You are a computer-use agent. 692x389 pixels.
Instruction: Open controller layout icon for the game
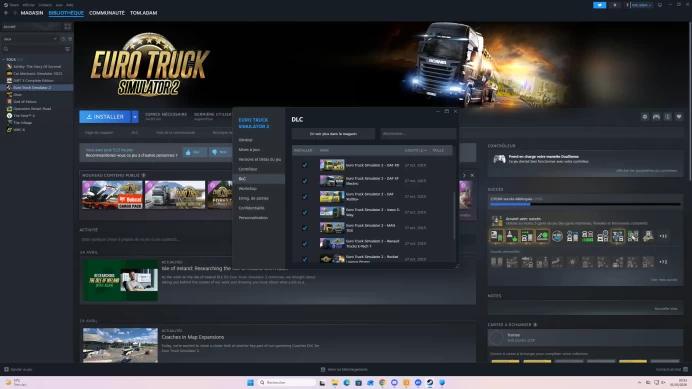point(656,117)
